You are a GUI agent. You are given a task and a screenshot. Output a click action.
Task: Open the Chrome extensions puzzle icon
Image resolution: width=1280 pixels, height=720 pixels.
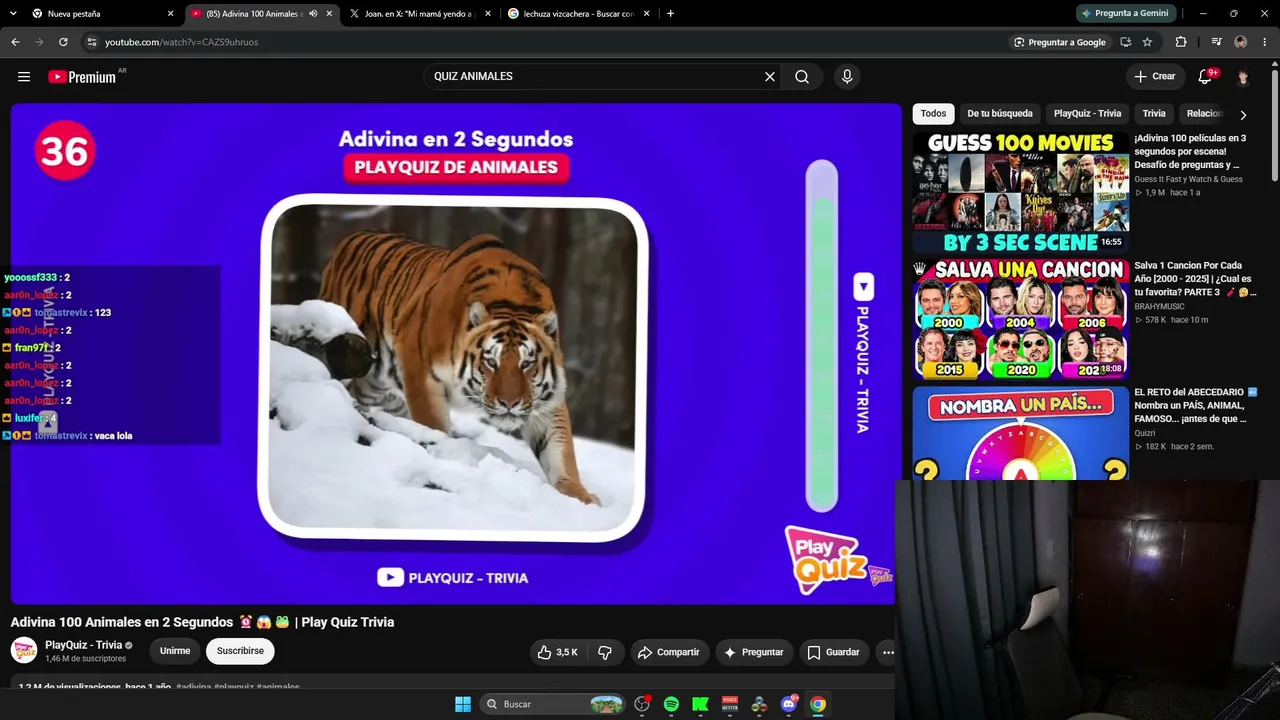point(1181,42)
